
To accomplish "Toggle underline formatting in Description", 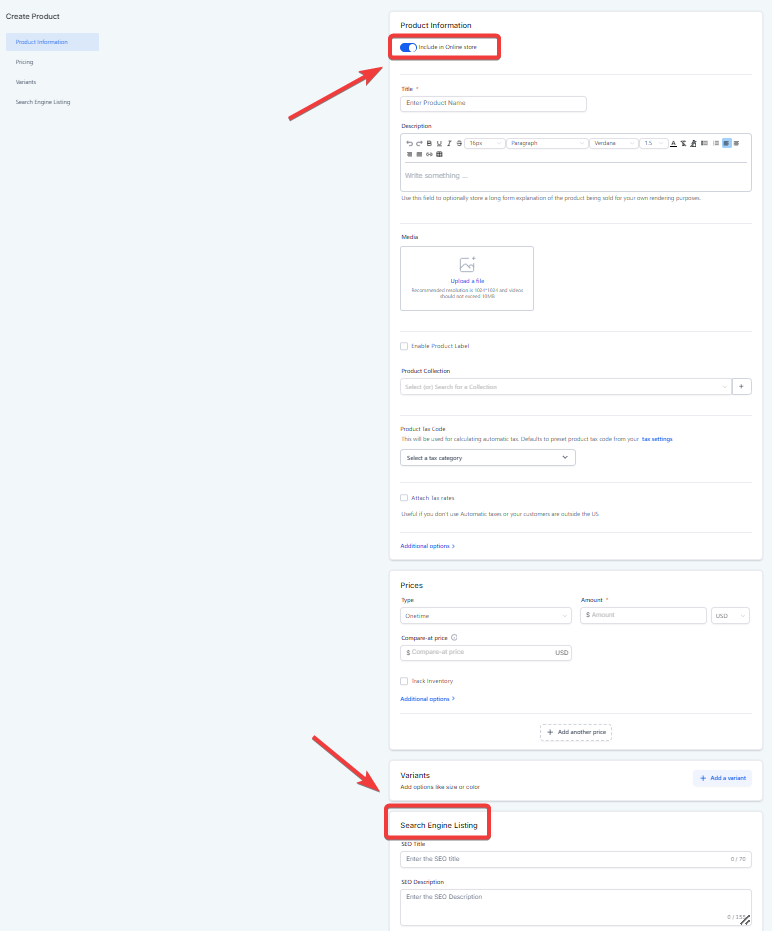I will coord(439,143).
